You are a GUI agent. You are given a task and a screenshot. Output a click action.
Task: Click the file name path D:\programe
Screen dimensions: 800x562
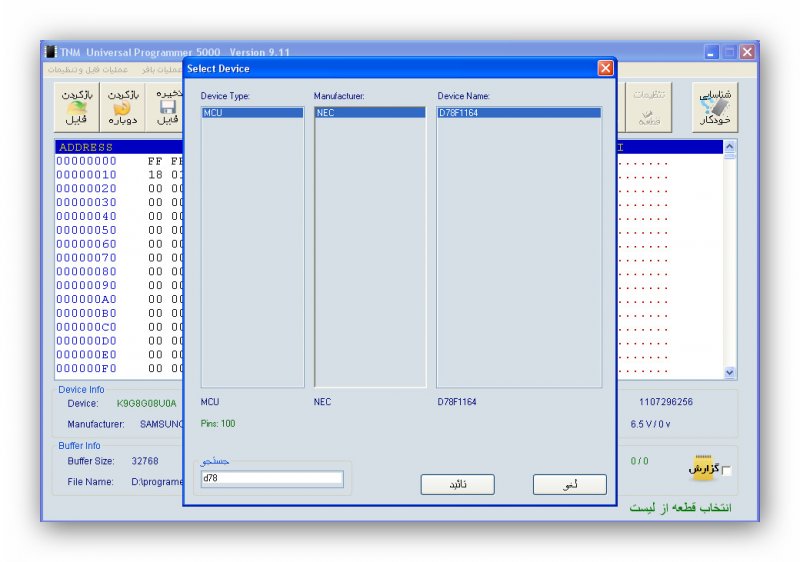tap(157, 482)
